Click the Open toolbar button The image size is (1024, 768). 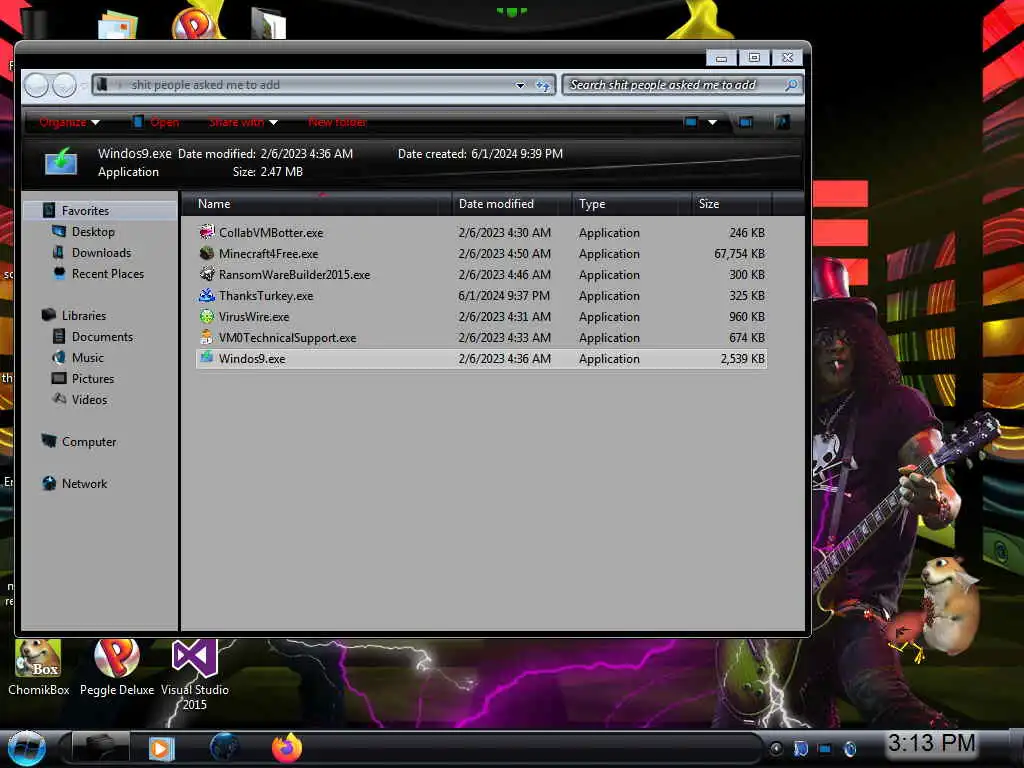point(156,122)
